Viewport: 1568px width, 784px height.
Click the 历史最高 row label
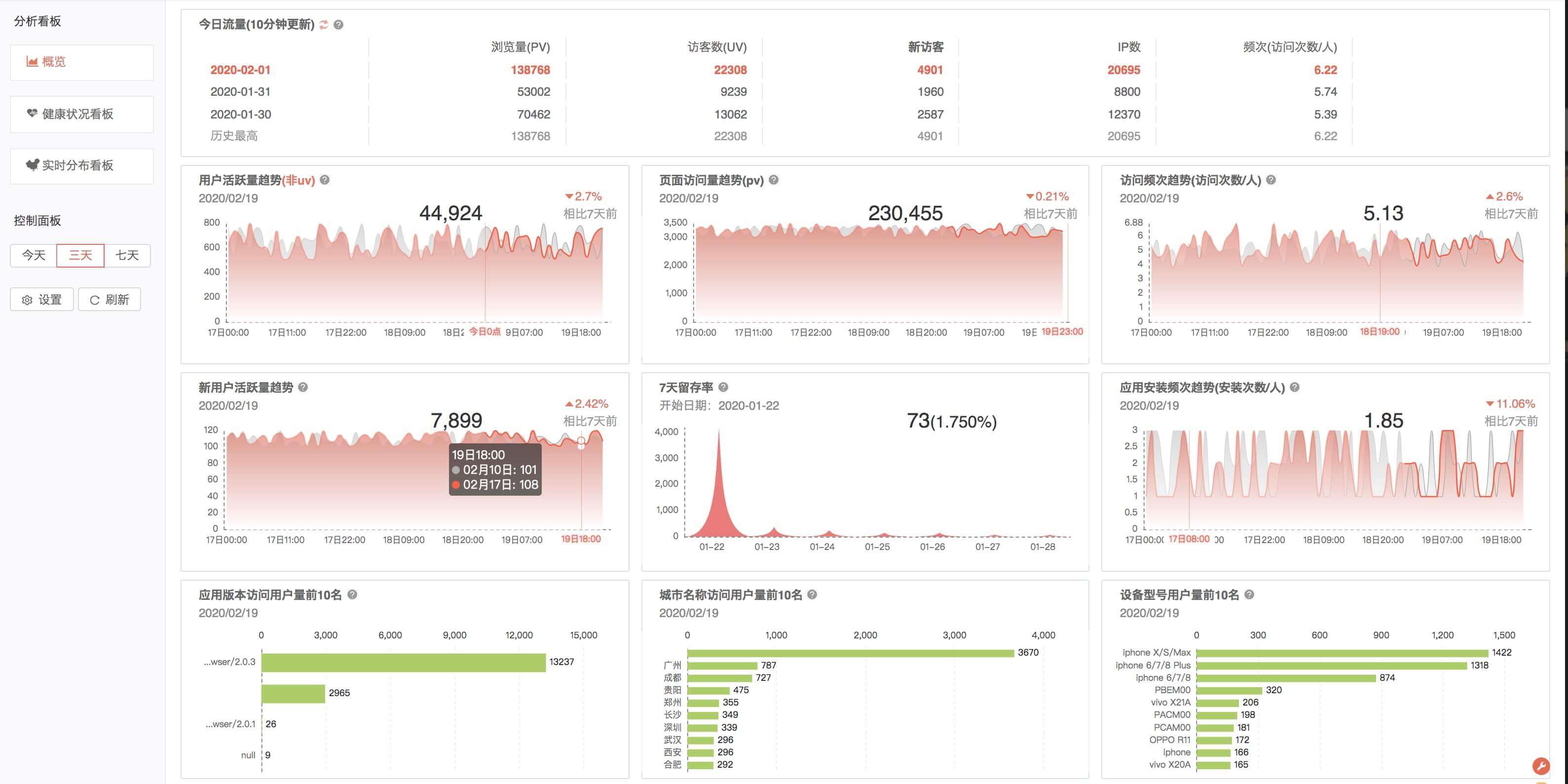pyautogui.click(x=234, y=136)
